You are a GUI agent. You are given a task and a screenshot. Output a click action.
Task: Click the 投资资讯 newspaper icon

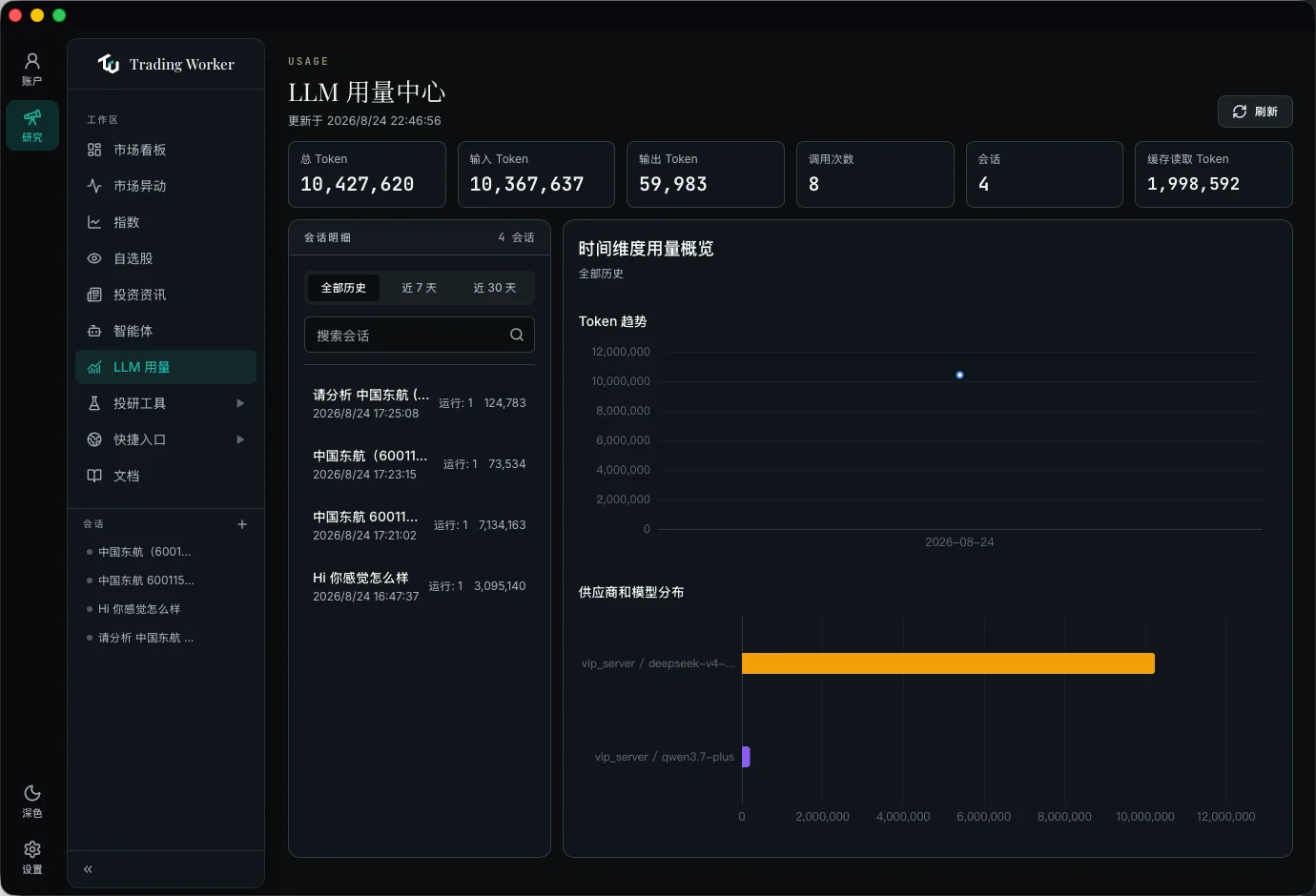tap(94, 295)
